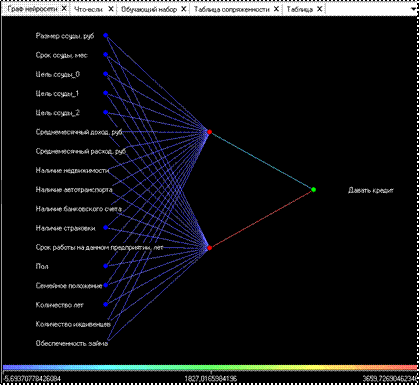
Task: Select the blue node of Семейное положение
Action: click(x=106, y=285)
